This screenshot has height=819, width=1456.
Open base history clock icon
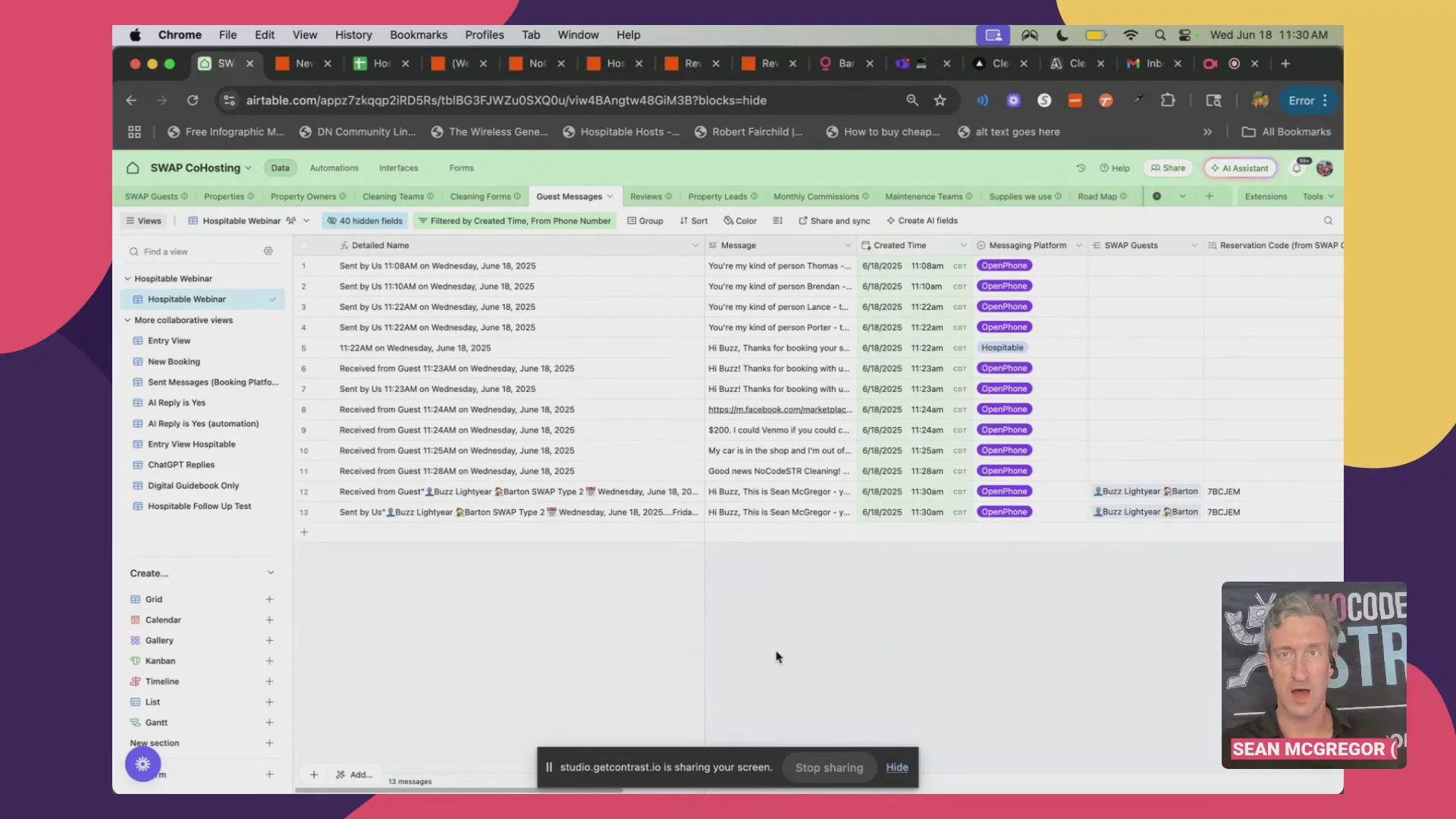click(1081, 168)
